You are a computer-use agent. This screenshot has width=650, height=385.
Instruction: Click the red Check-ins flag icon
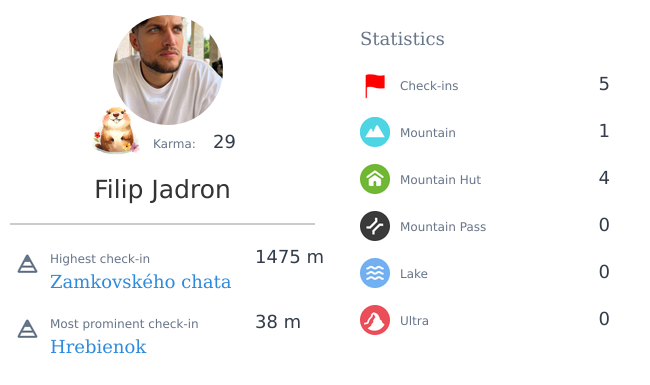375,86
